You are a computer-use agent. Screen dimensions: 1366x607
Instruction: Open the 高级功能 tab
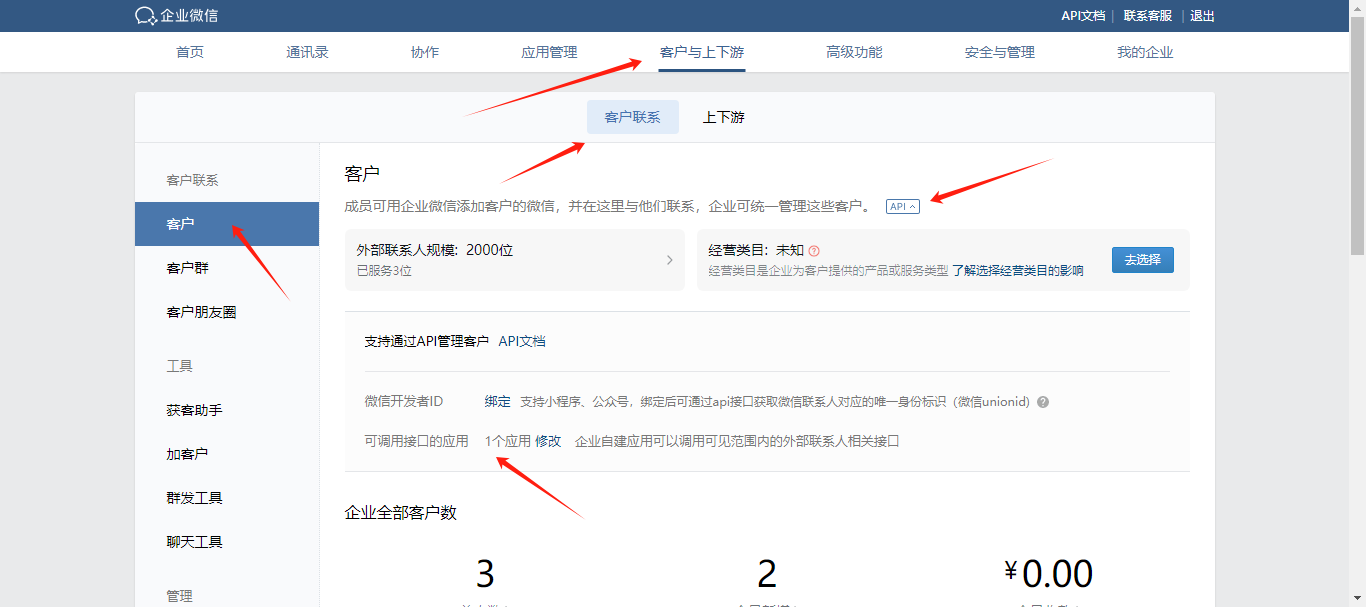(x=854, y=52)
